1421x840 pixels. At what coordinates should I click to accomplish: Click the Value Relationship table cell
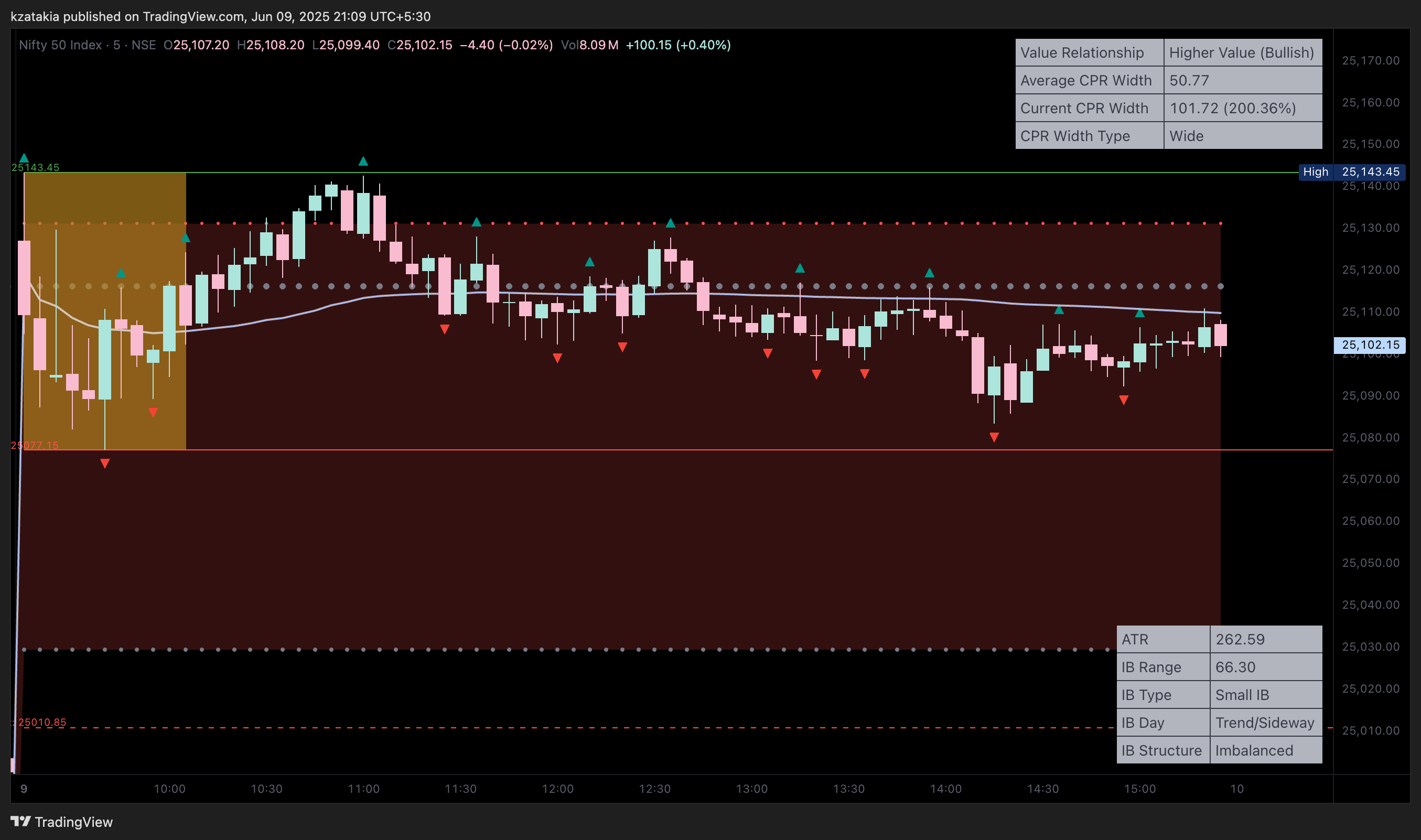click(1090, 52)
